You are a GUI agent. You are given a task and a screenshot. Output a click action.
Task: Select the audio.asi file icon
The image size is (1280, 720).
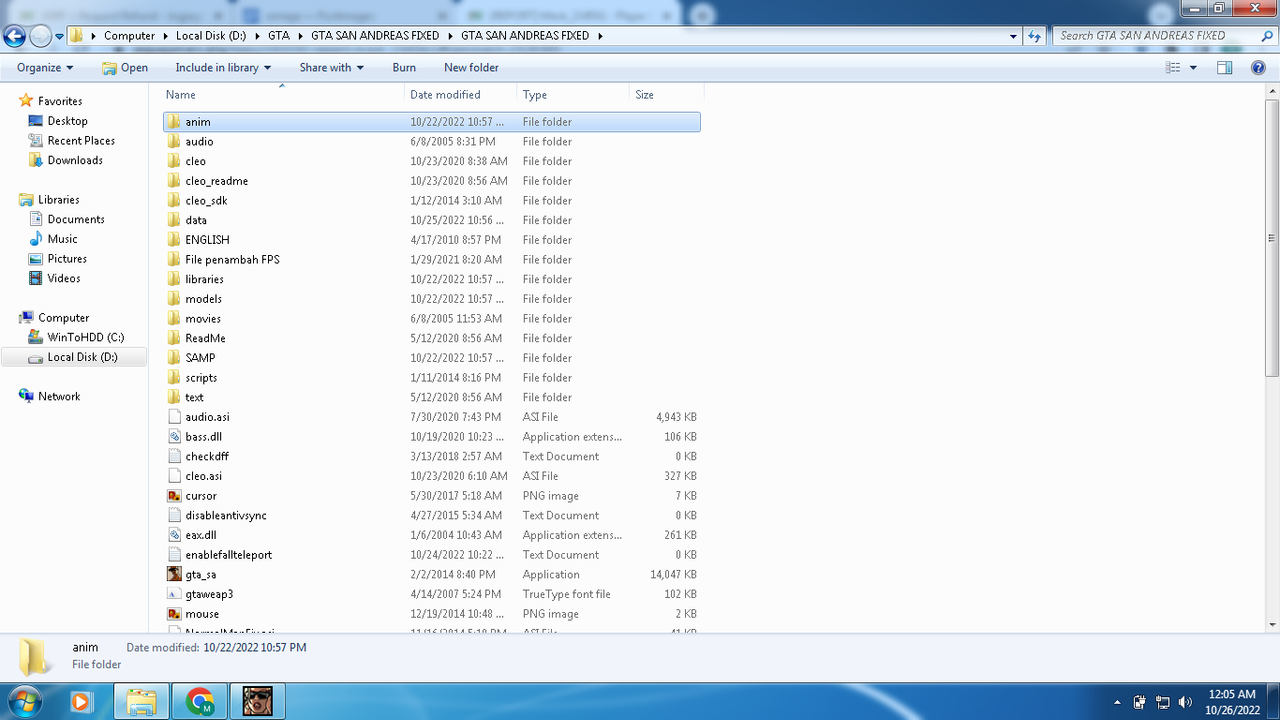click(174, 417)
